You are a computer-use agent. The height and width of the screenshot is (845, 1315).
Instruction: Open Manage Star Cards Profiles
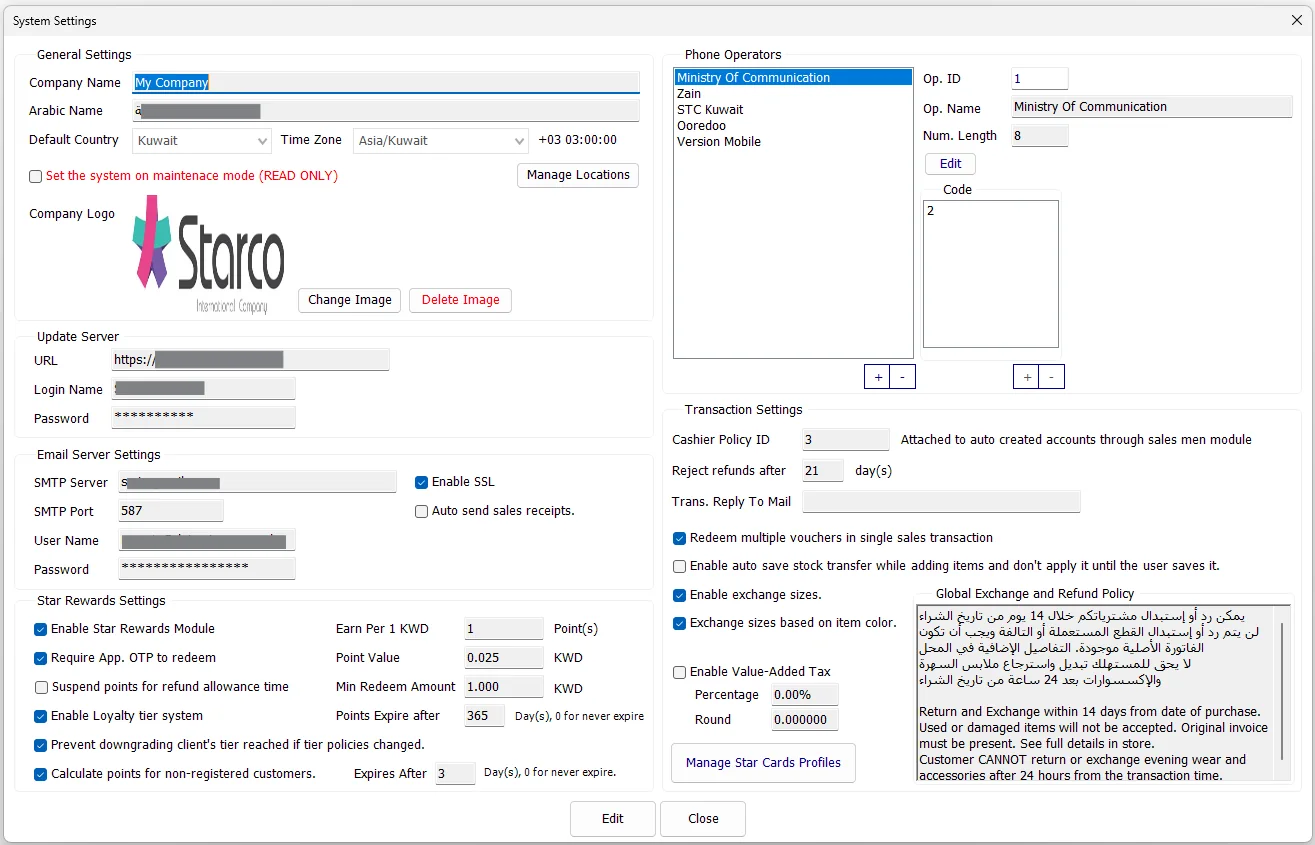pyautogui.click(x=763, y=763)
